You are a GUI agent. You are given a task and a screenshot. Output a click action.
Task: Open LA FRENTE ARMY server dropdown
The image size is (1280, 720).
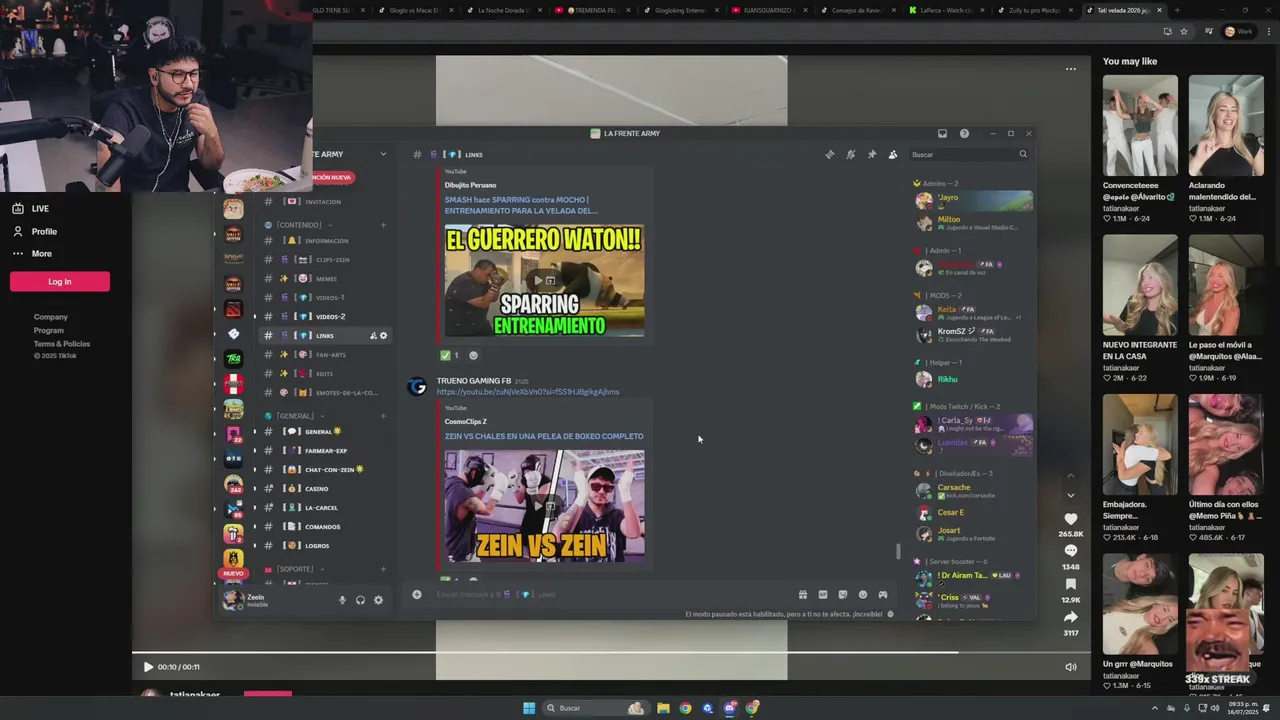[383, 154]
